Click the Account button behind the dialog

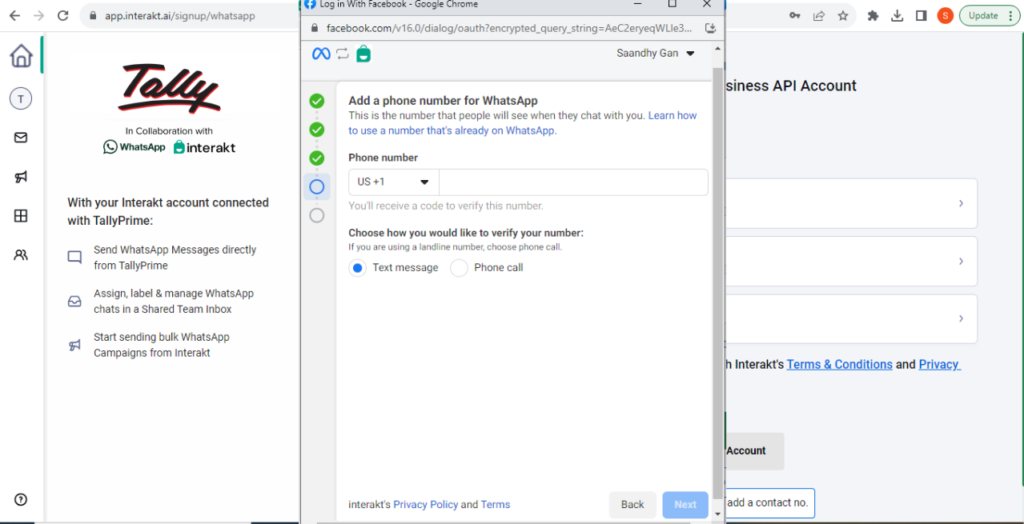(x=754, y=451)
